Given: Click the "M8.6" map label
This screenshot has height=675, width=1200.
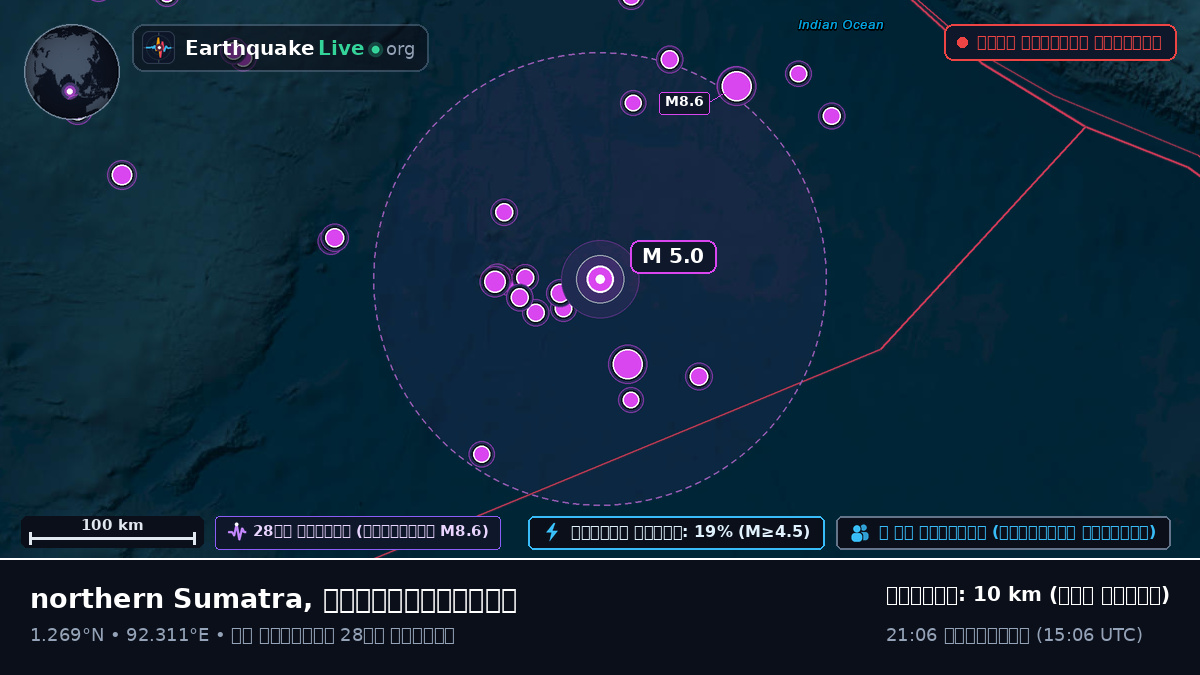Looking at the screenshot, I should pyautogui.click(x=684, y=102).
